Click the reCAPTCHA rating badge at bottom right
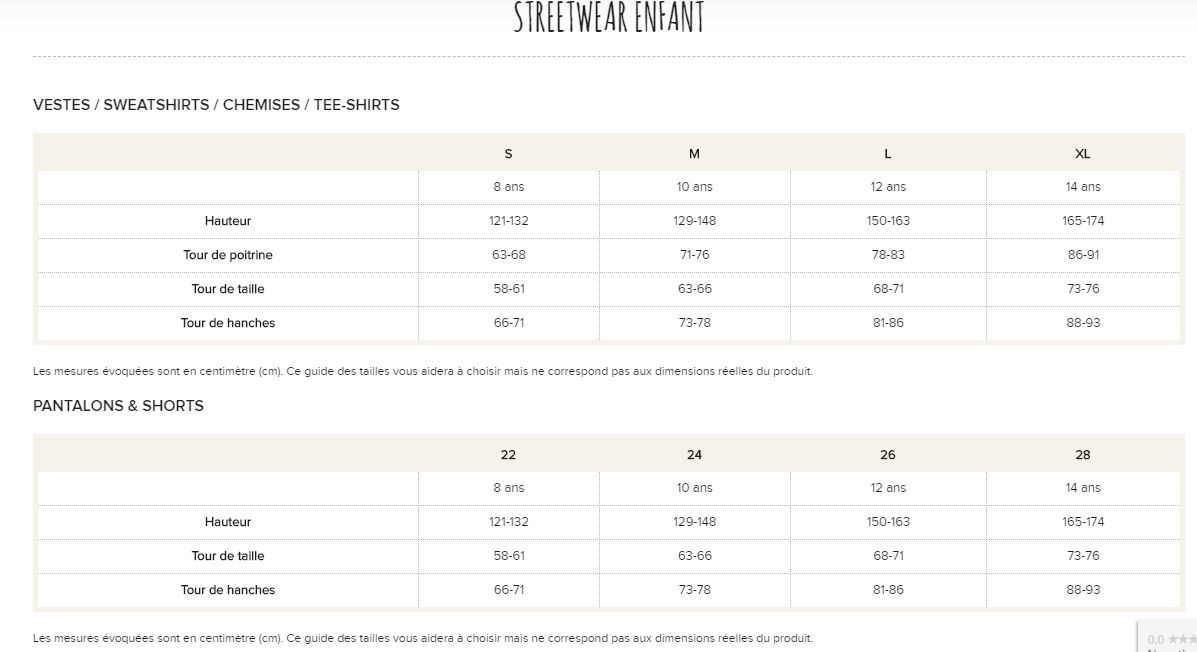 (1170, 637)
